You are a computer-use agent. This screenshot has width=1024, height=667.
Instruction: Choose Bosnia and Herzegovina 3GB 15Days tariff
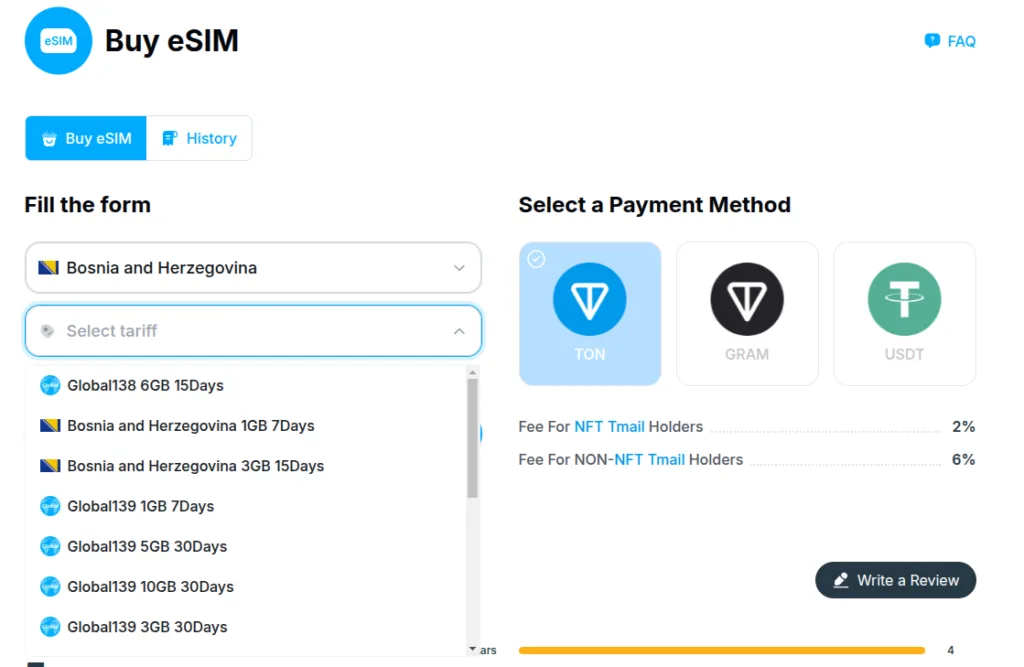(x=195, y=466)
